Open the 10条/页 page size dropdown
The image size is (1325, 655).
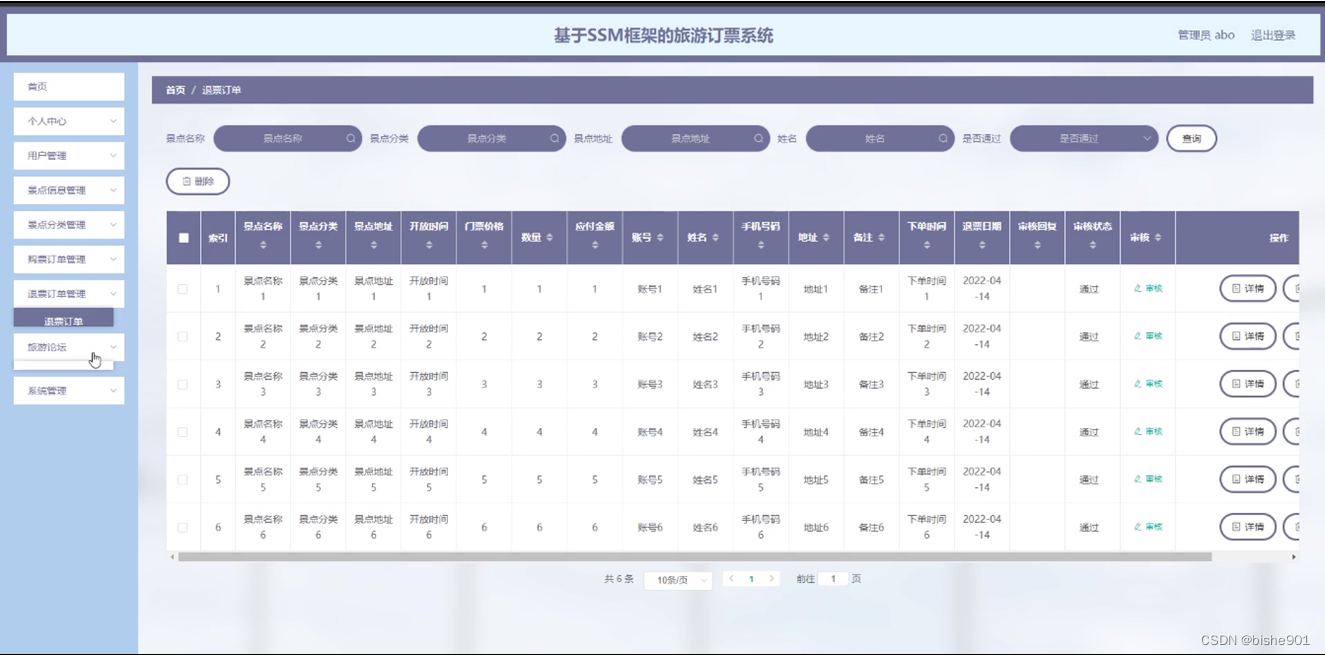click(678, 580)
